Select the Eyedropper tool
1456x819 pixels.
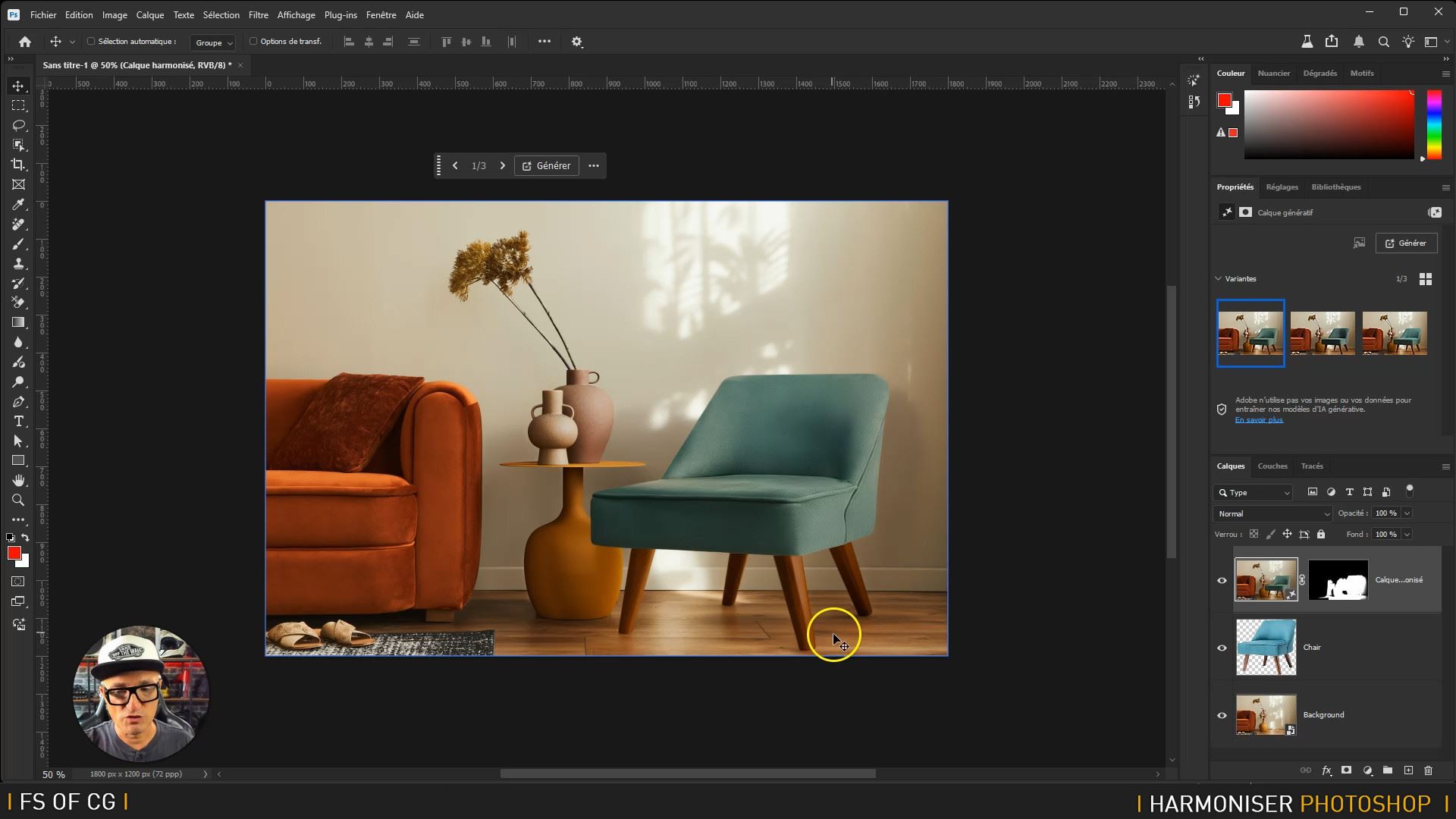pyautogui.click(x=18, y=205)
